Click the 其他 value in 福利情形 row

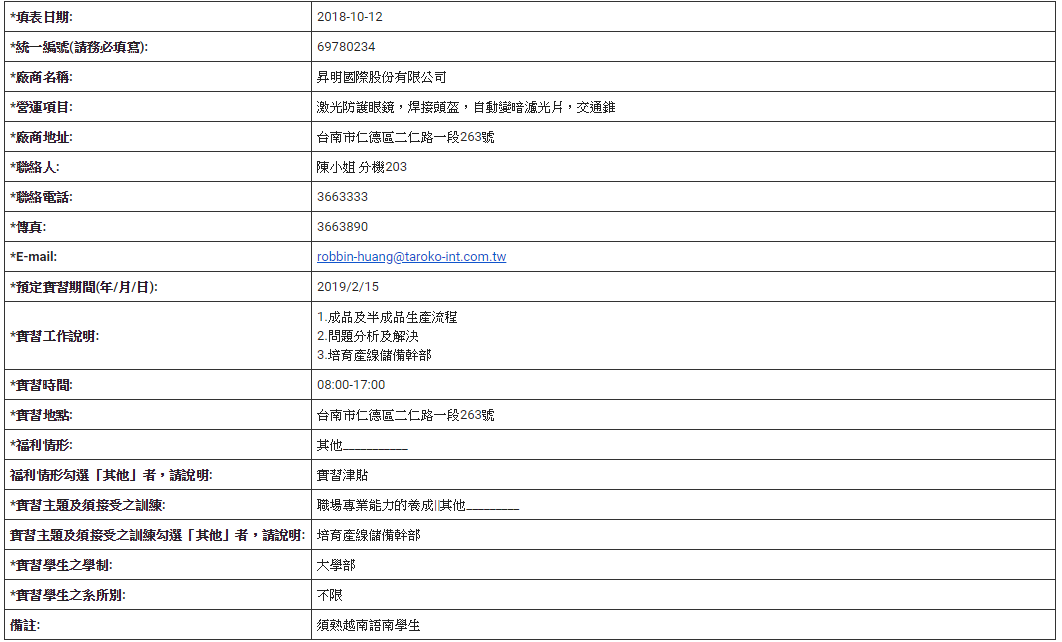[362, 445]
